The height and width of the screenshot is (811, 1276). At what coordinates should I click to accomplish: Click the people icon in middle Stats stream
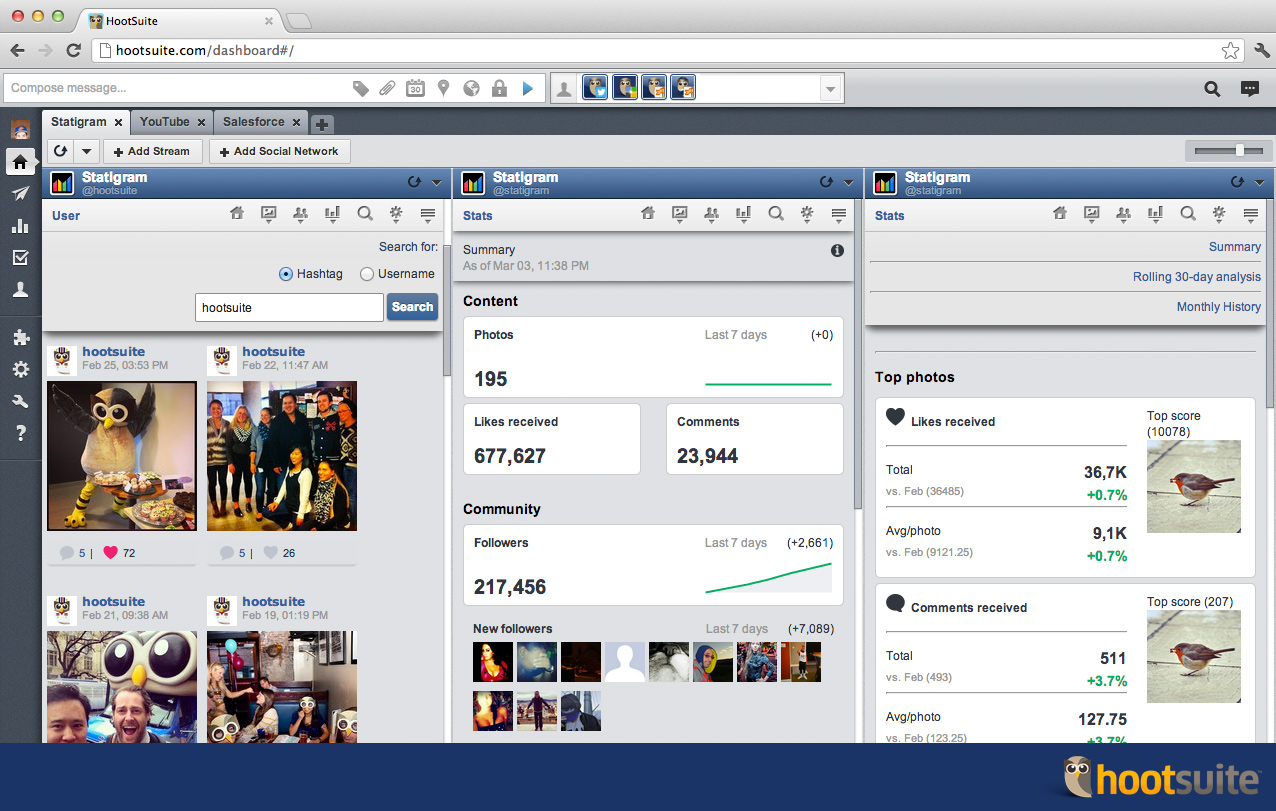[x=712, y=214]
